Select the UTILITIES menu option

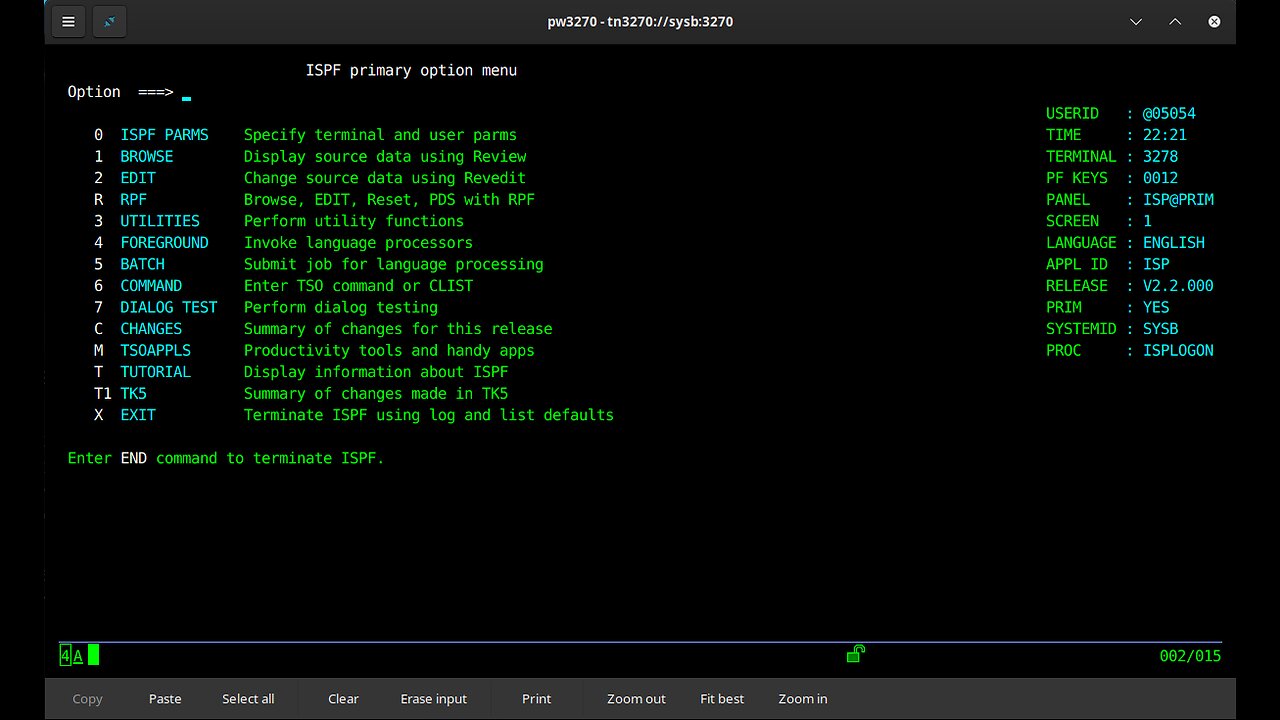pyautogui.click(x=160, y=221)
